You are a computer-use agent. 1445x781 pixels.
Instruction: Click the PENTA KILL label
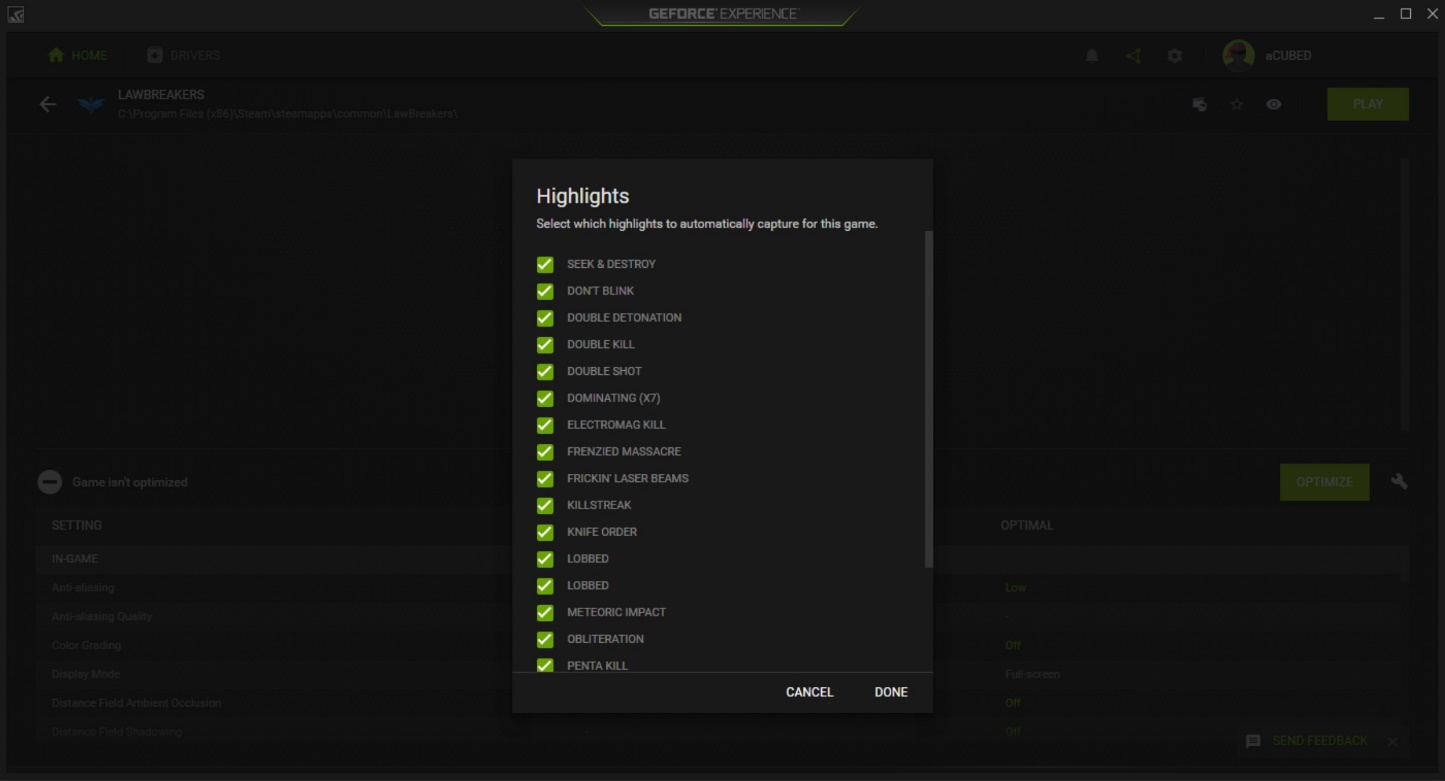click(598, 666)
